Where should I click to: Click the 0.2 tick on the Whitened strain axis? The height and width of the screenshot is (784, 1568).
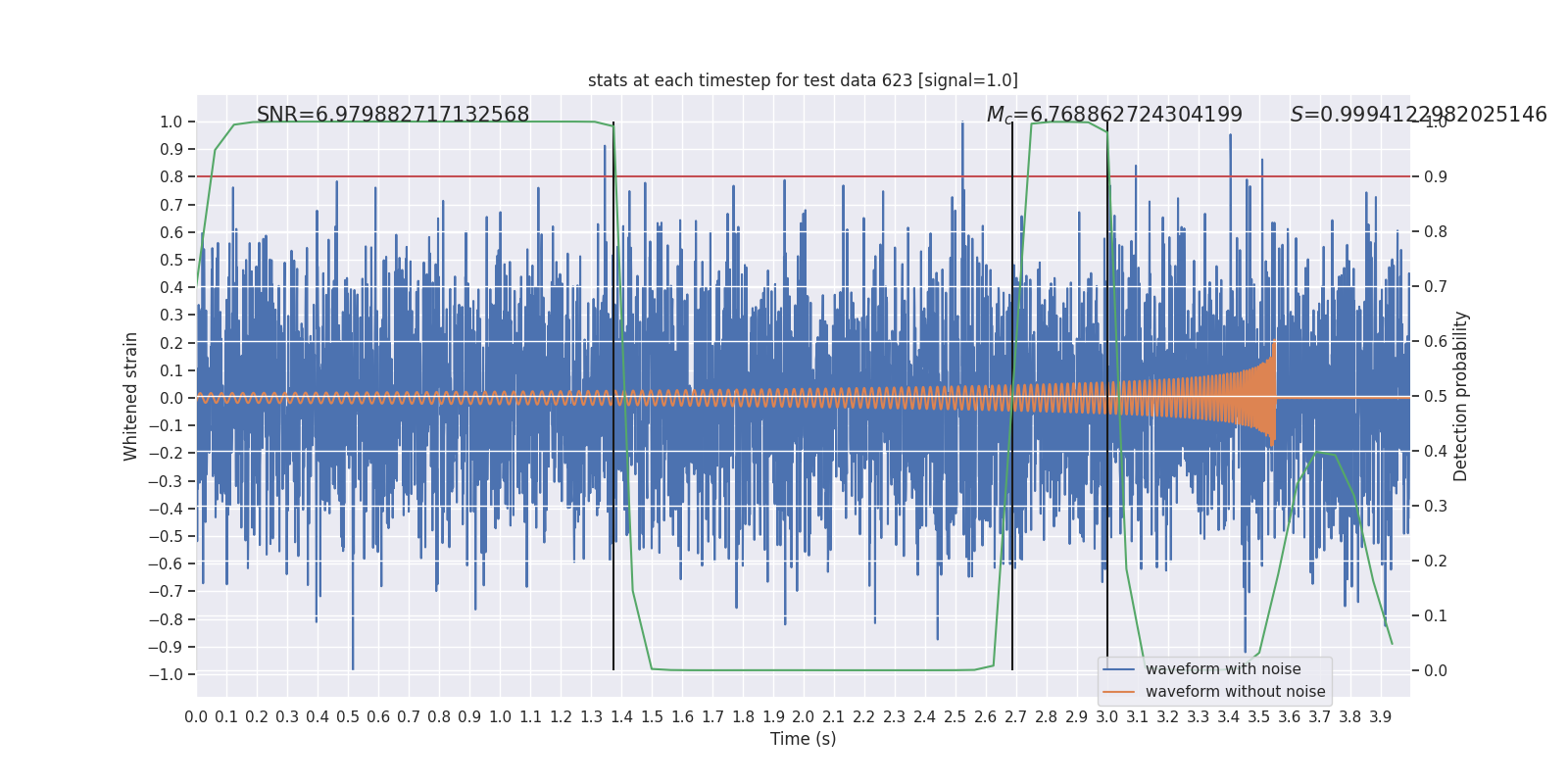[x=171, y=343]
